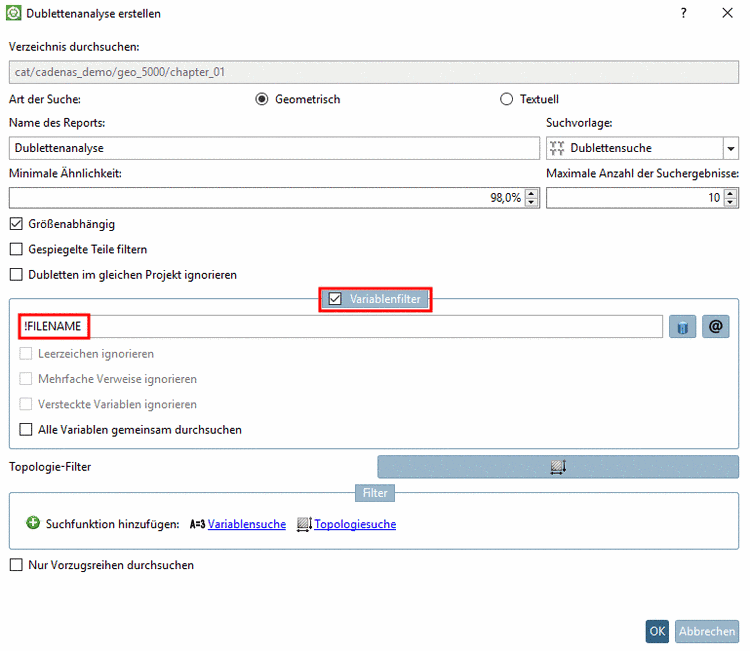
Task: Select the Geometrisch radio button
Action: 262,99
